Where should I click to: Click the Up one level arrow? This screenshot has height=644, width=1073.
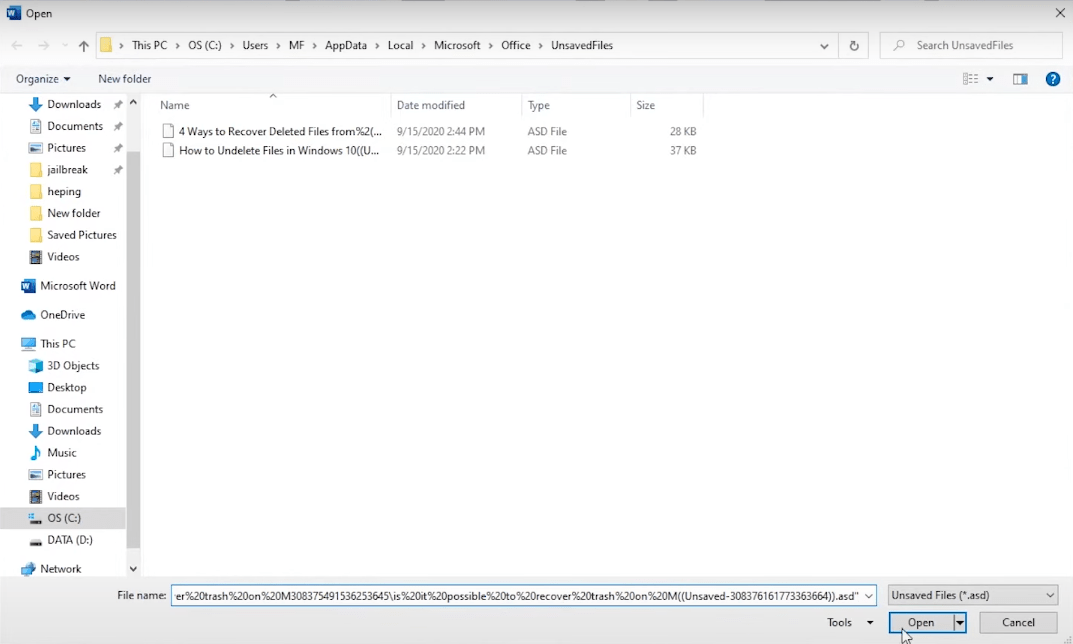click(x=84, y=46)
